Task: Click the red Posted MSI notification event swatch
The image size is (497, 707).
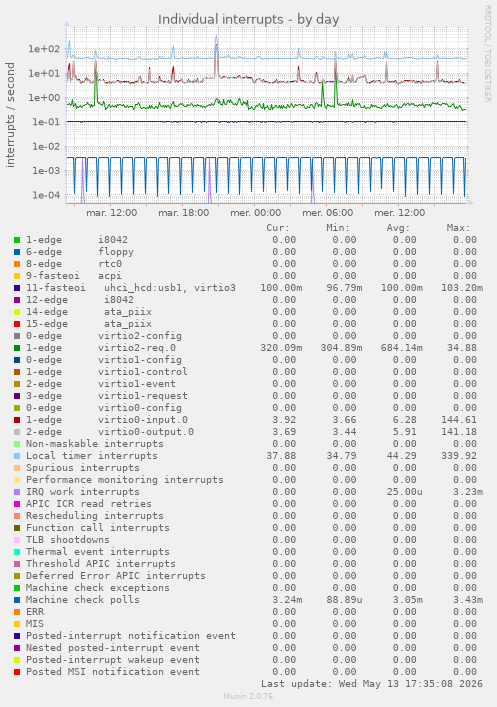Action: click(17, 672)
